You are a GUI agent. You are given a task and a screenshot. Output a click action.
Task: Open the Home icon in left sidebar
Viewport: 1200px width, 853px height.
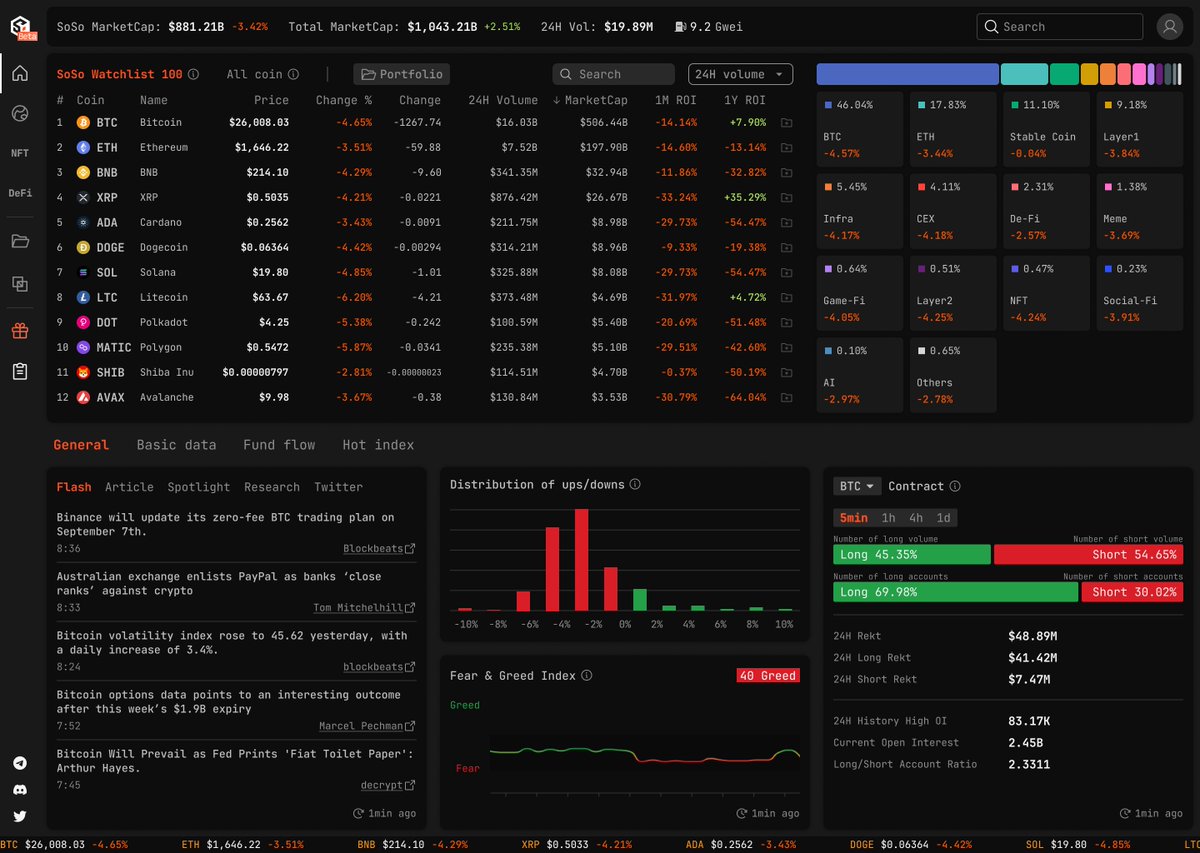20,73
